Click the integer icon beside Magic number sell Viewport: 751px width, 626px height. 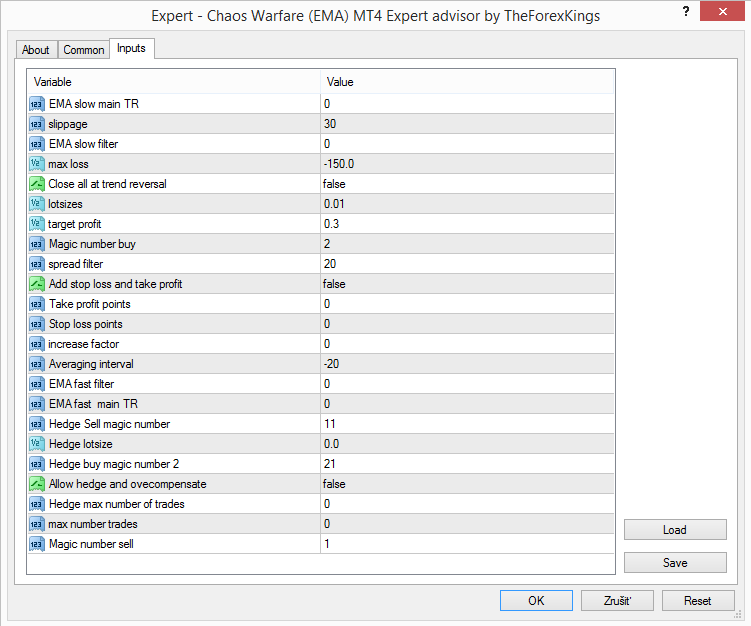(37, 544)
